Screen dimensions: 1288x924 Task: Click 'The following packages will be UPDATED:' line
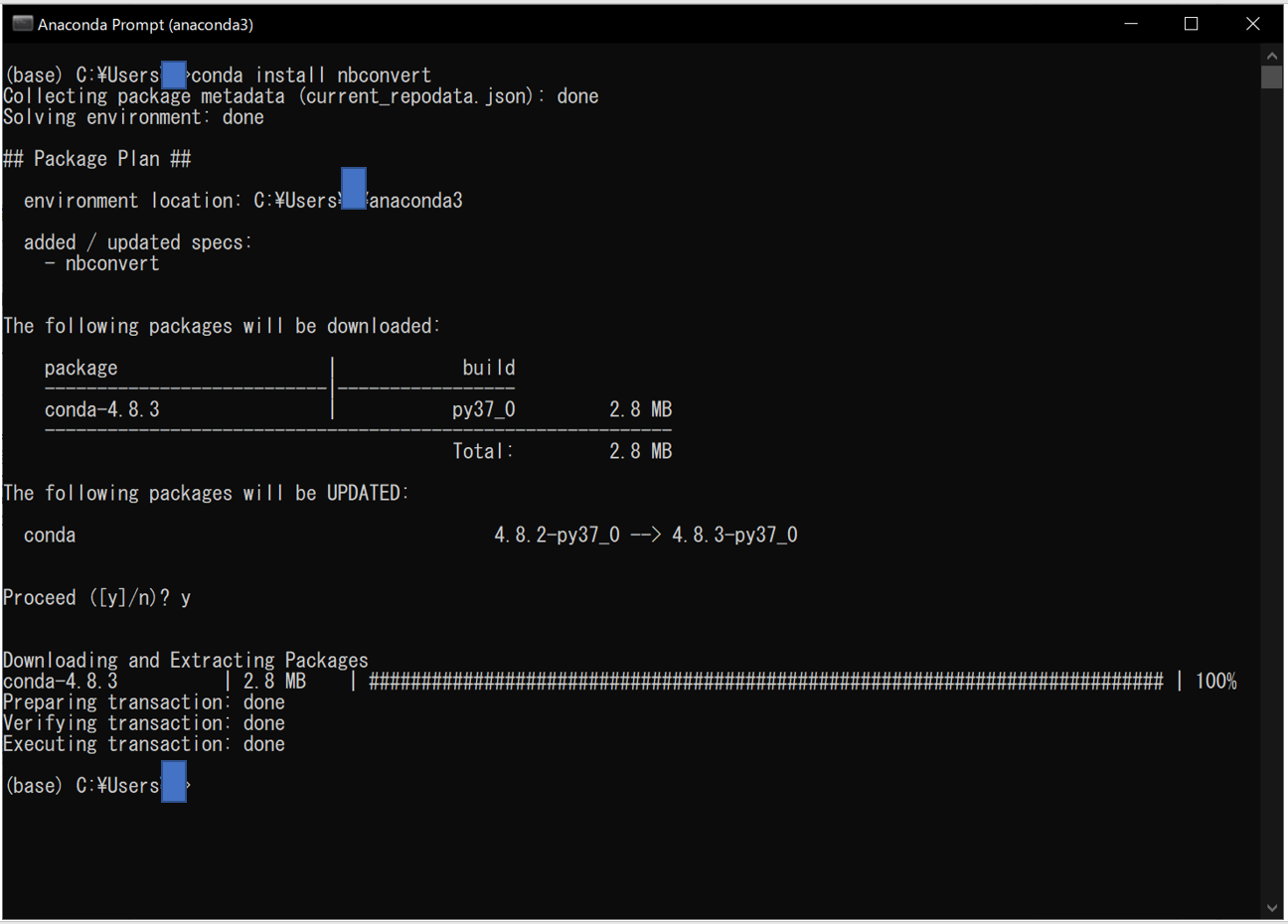click(206, 493)
